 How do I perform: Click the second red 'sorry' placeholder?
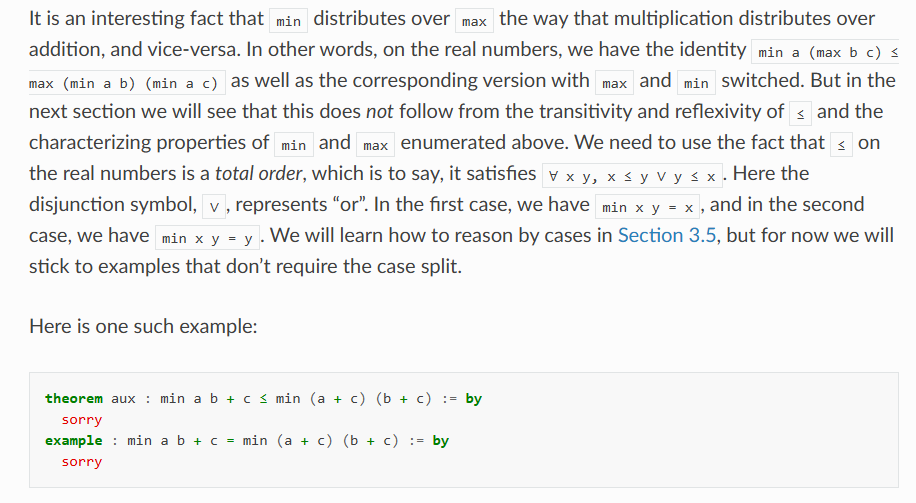pyautogui.click(x=82, y=462)
